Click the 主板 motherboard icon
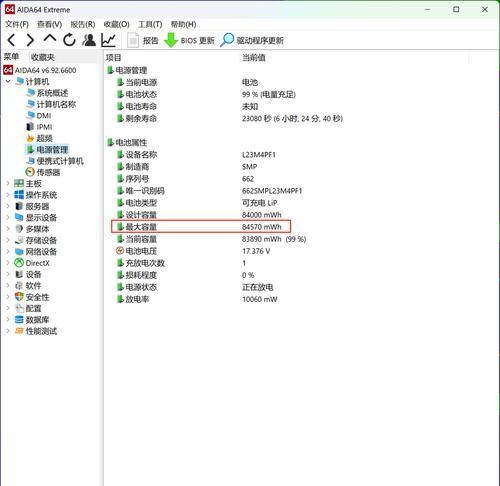The height and width of the screenshot is (486, 500). (19, 183)
